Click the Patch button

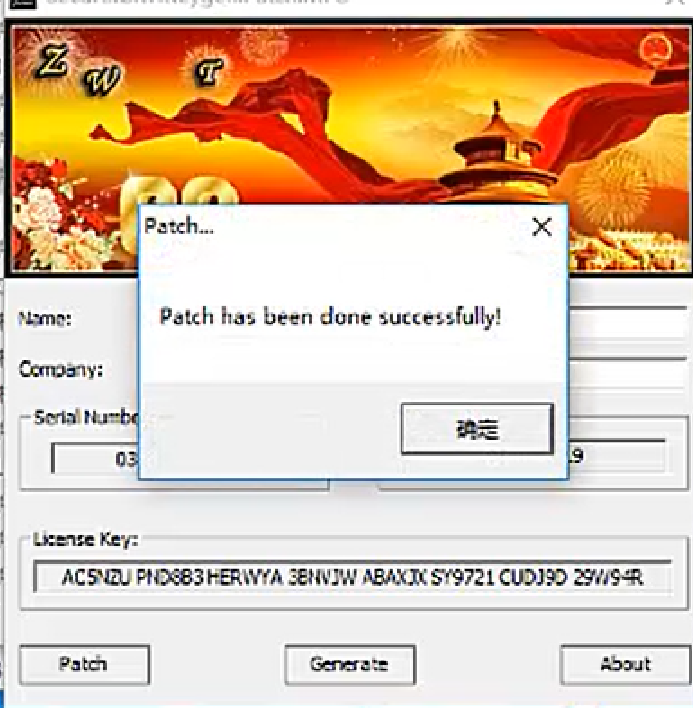84,665
